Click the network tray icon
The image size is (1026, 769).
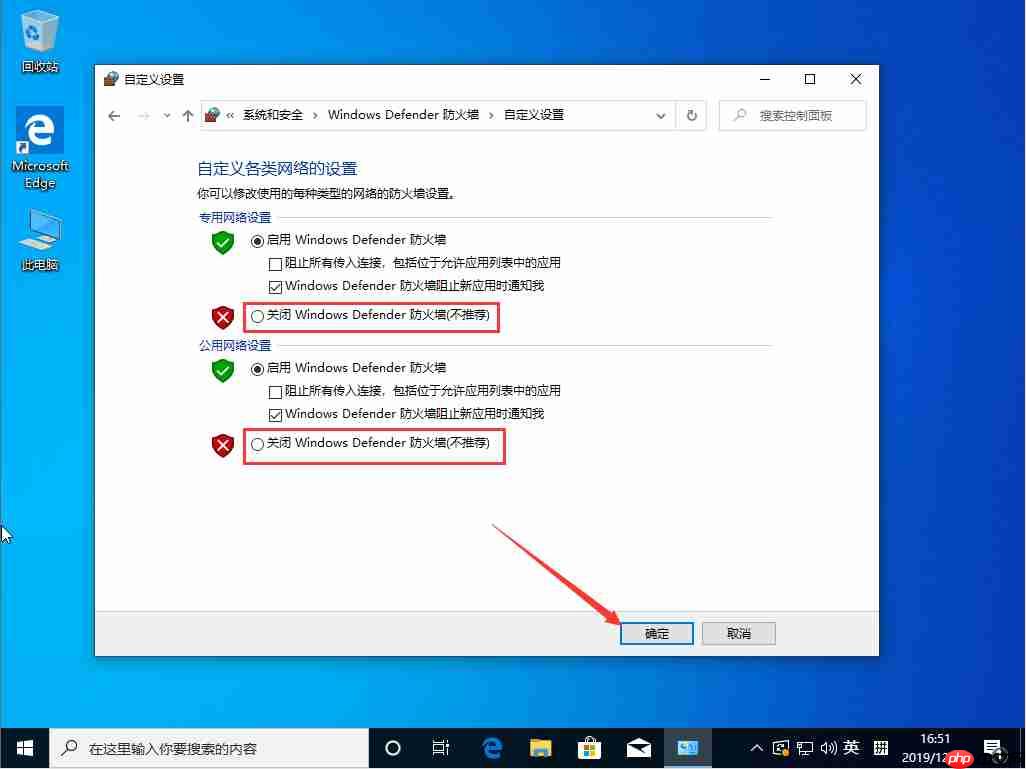tap(805, 748)
